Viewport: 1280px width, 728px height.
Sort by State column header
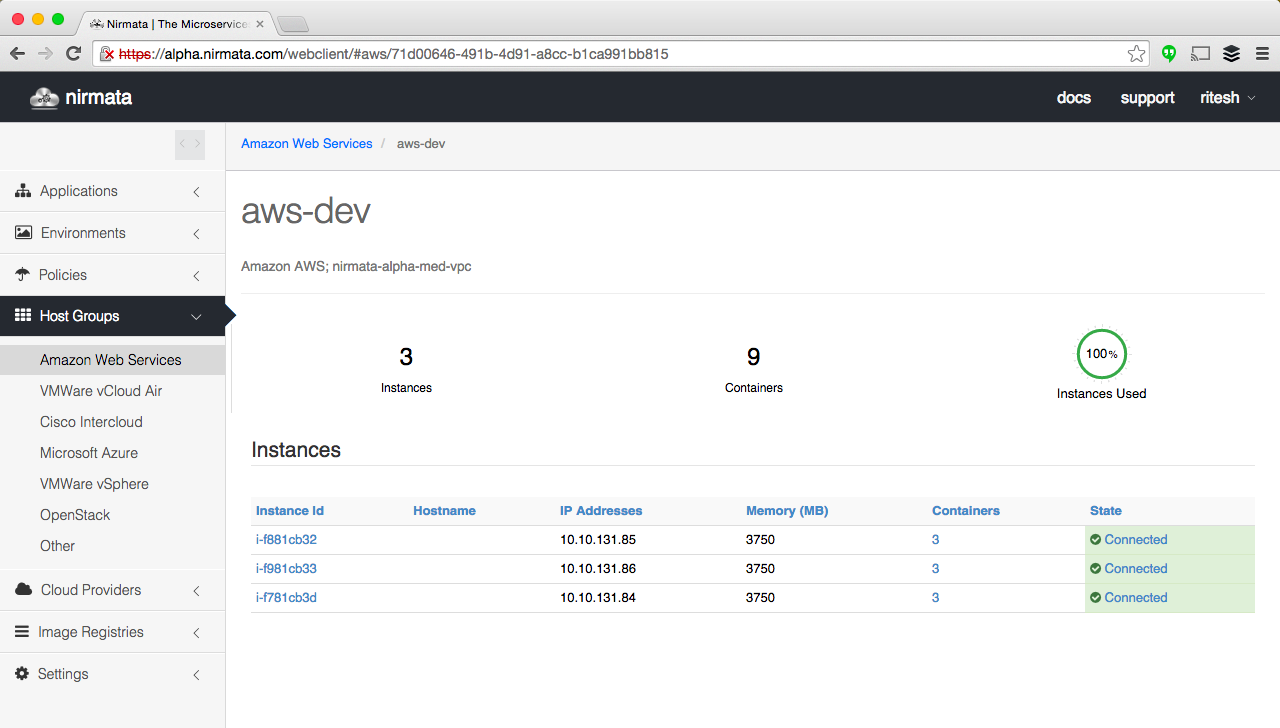(1106, 511)
